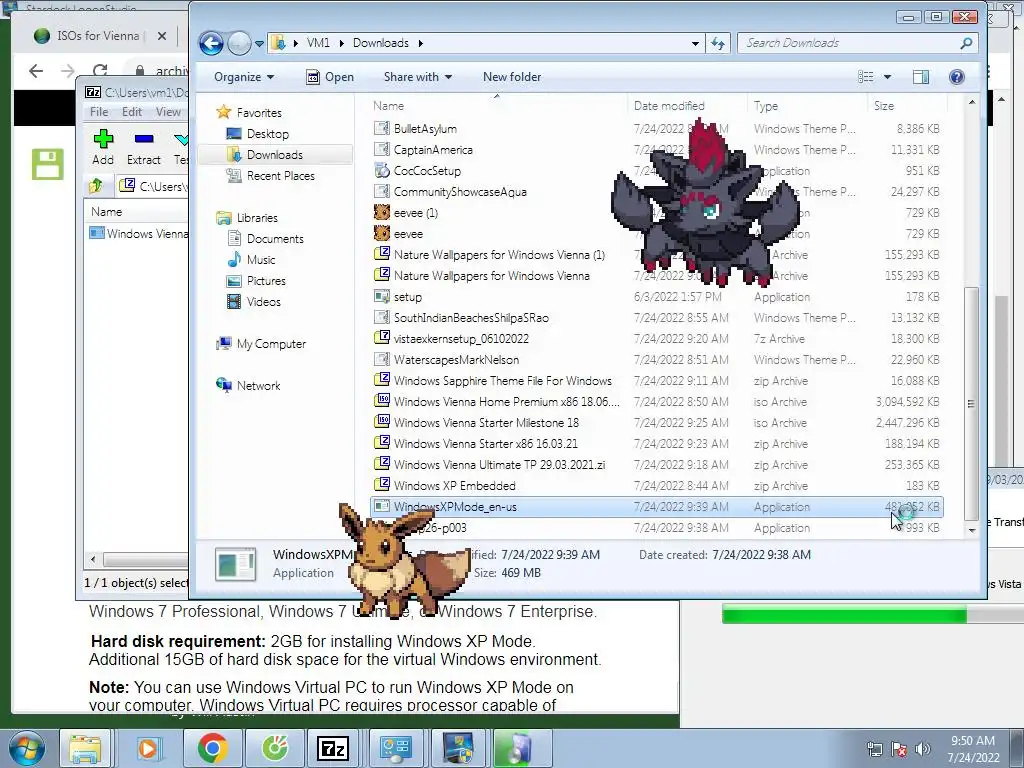
Task: Open the Windows Start menu
Action: (x=27, y=748)
